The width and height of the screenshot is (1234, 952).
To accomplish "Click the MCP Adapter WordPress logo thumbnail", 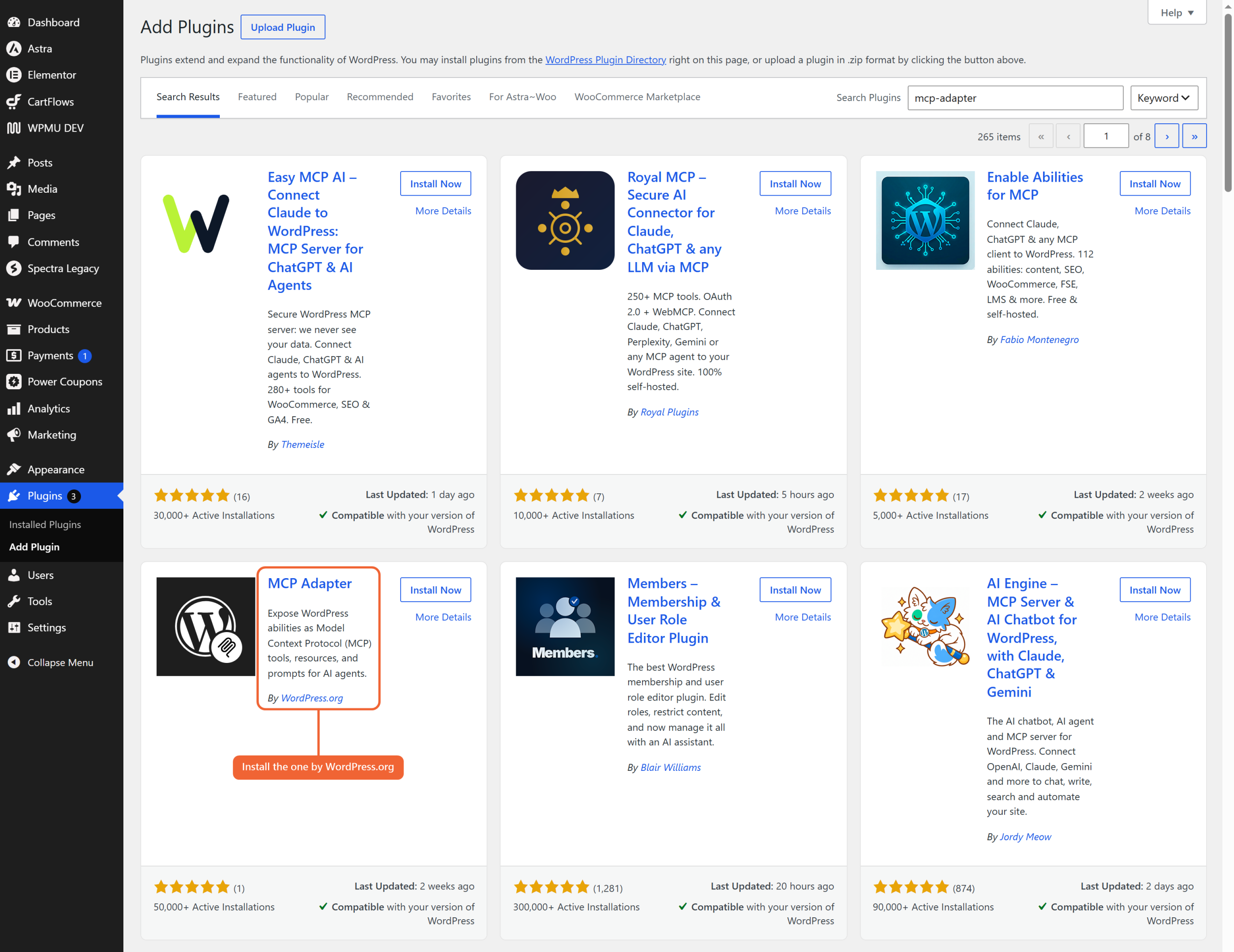I will pos(206,626).
